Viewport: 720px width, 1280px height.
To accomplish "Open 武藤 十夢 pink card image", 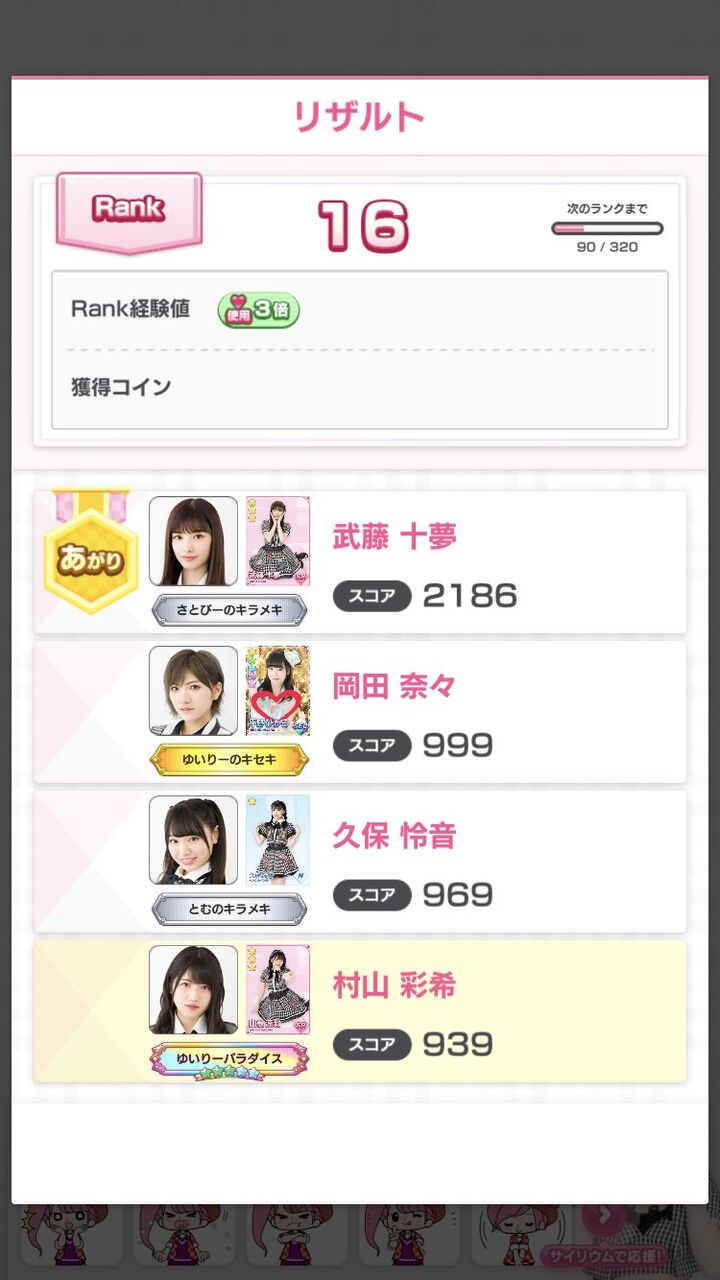I will [278, 541].
